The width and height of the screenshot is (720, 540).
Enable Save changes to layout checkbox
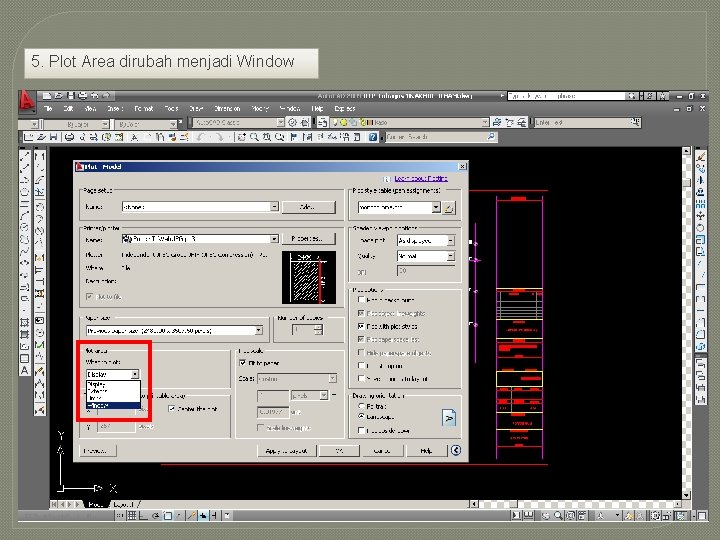(x=361, y=378)
